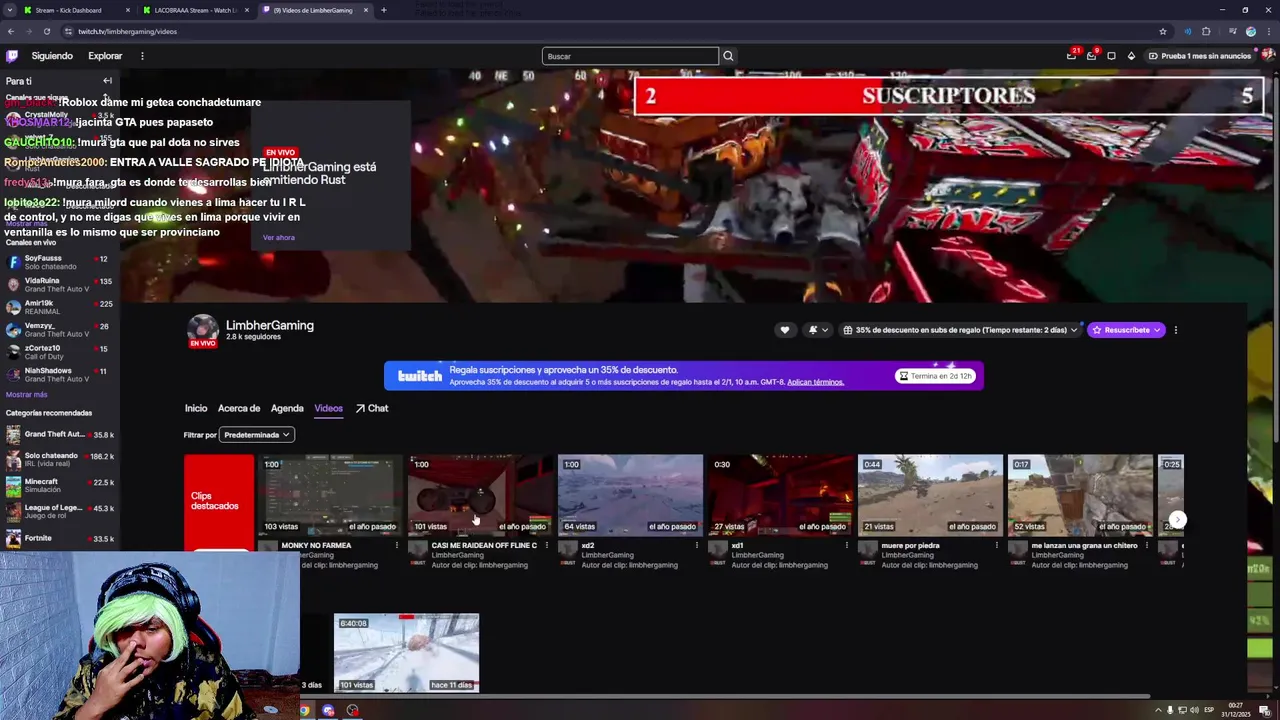Open options for CASI ME RAIDEAN clip
The height and width of the screenshot is (720, 1280).
point(547,546)
